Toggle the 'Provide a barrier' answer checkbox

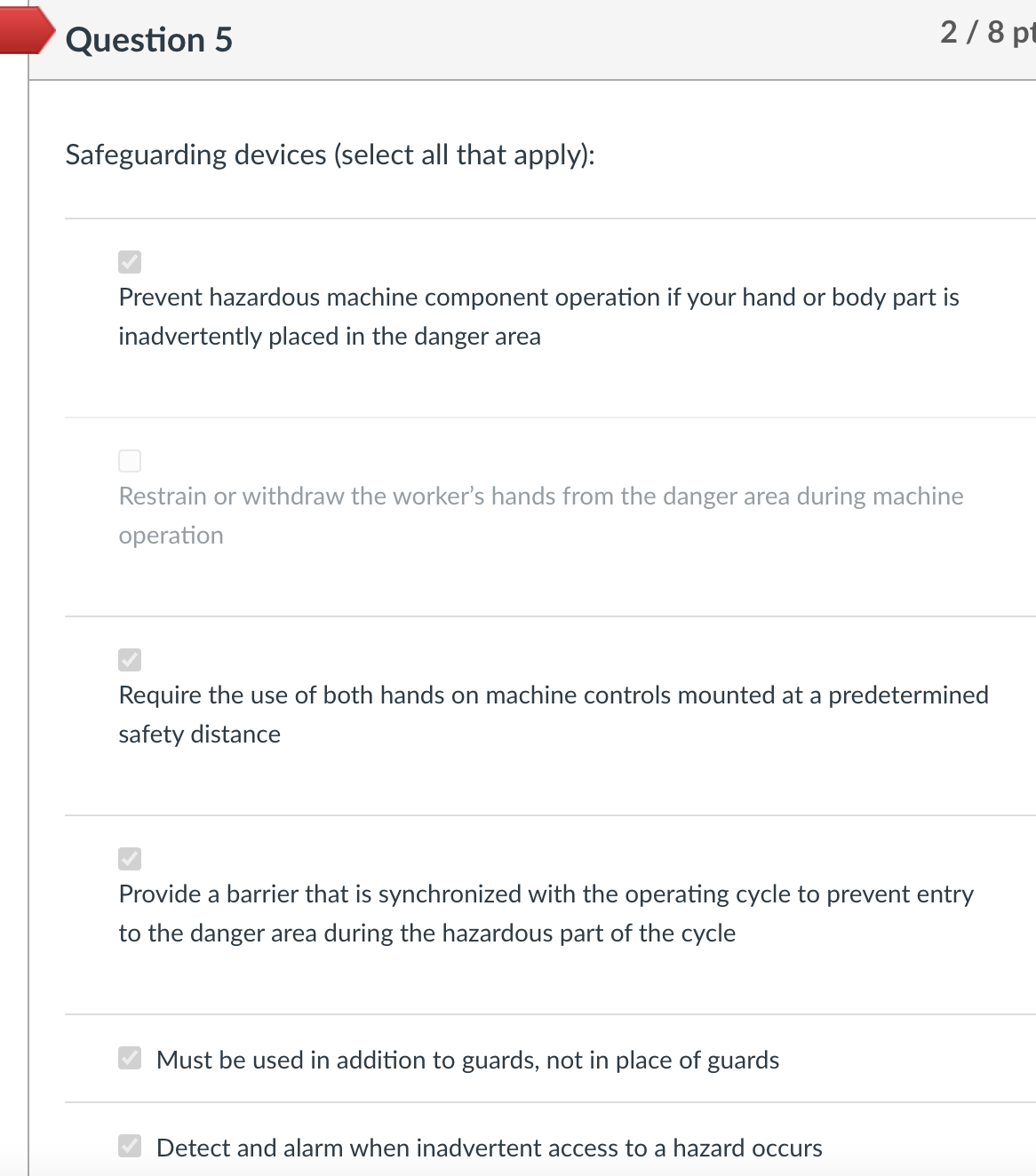click(129, 858)
